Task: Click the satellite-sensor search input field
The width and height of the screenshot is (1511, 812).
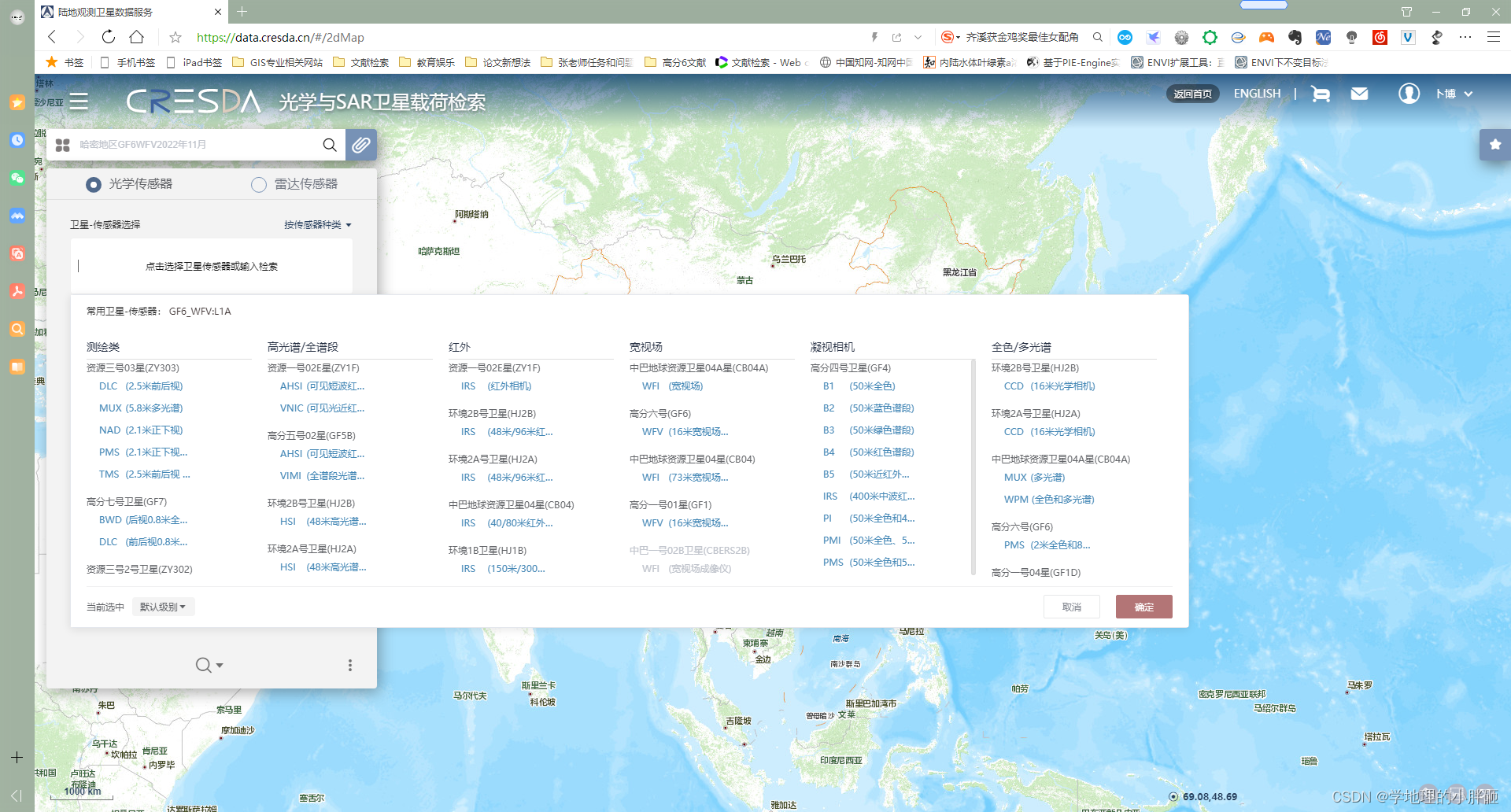Action: point(212,266)
